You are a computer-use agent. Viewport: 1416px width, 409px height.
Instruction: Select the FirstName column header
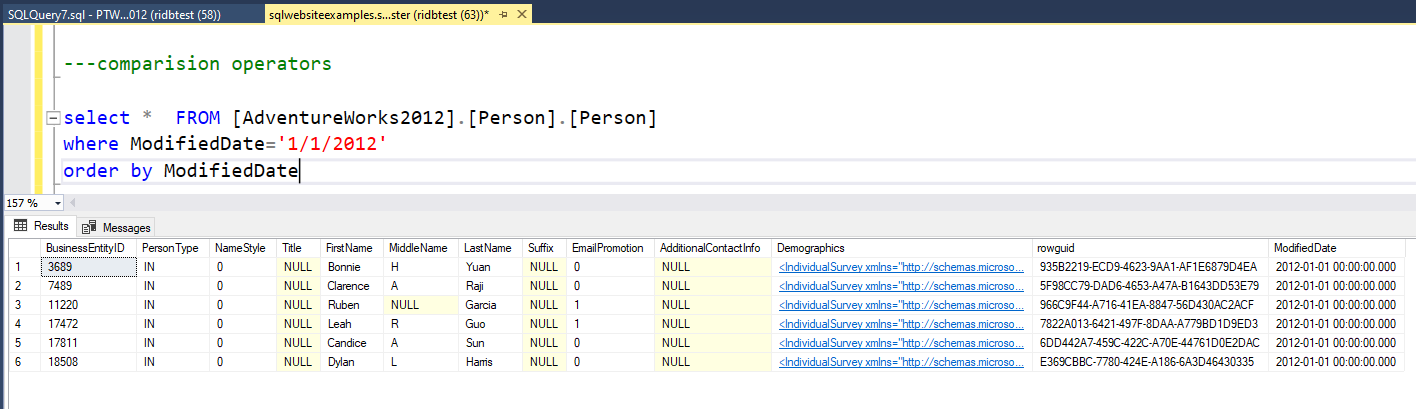352,247
